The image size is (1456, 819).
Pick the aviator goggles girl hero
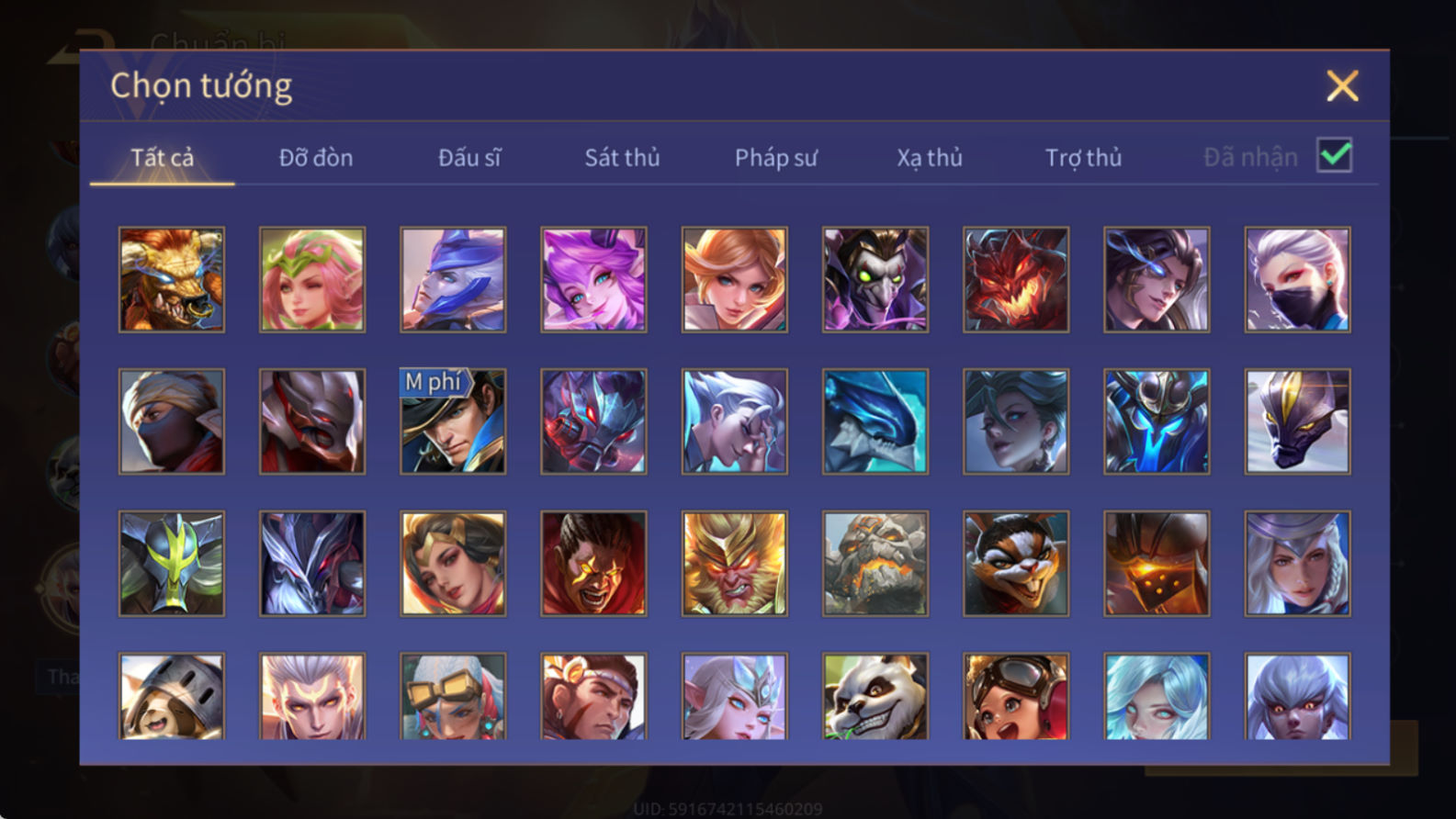click(1016, 696)
